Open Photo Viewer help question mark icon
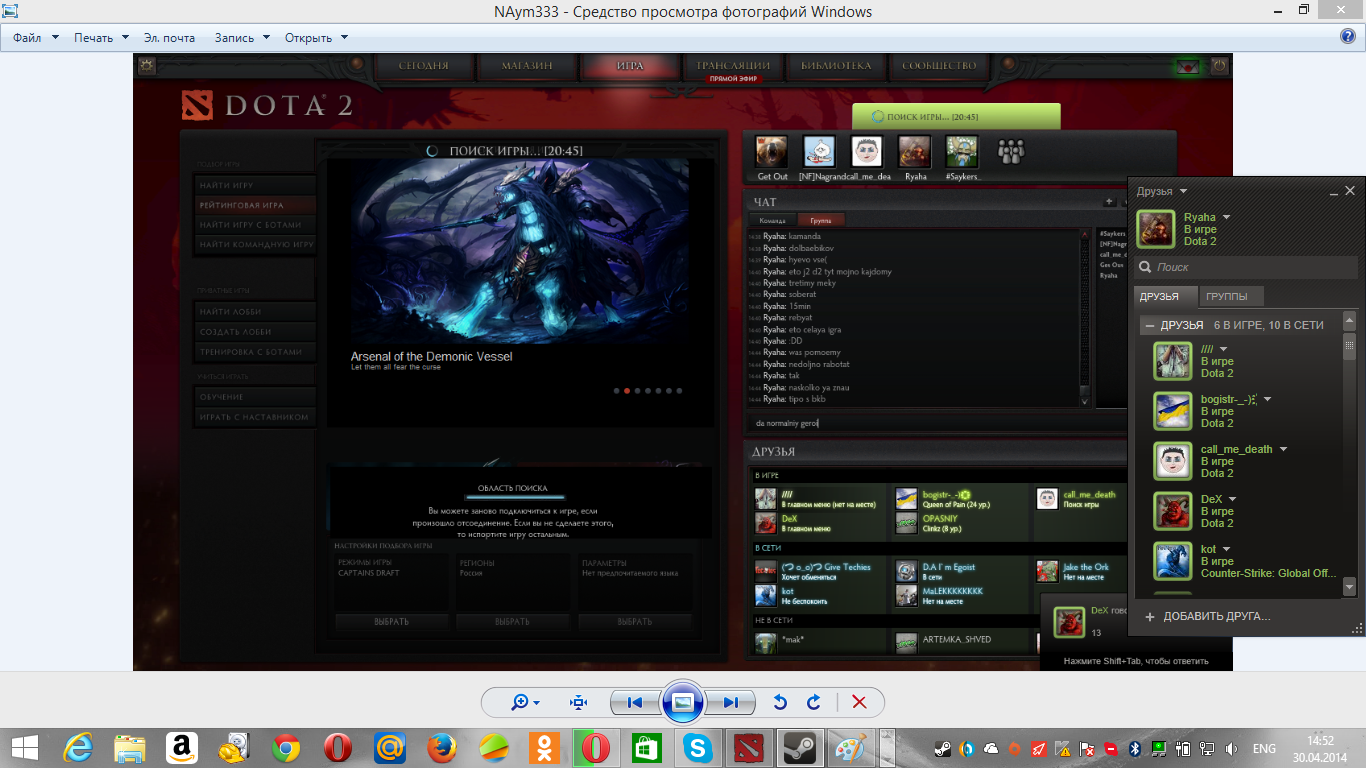Viewport: 1366px width, 768px height. pos(1347,37)
